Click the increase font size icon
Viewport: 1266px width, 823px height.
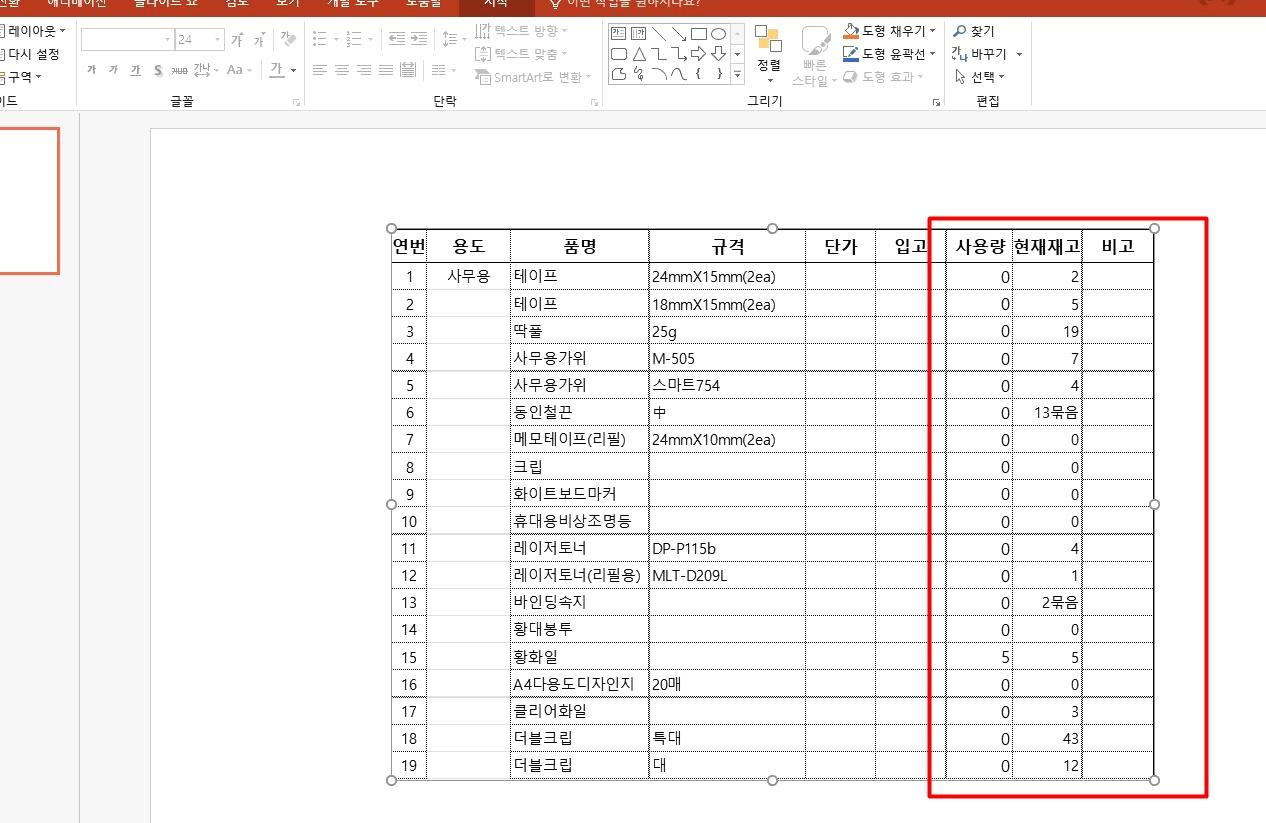(x=237, y=40)
